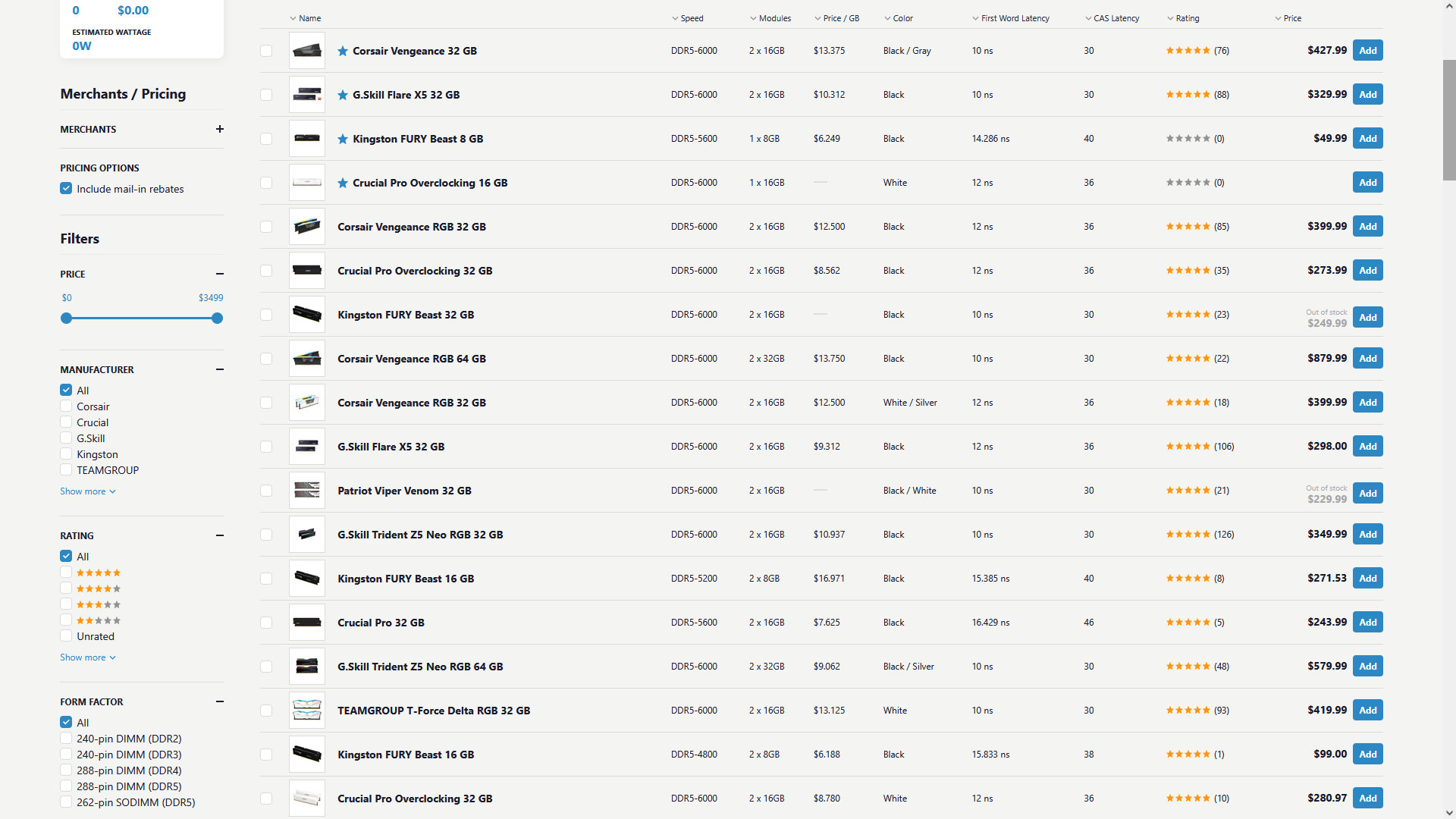Sort the table by the Price / GB column

click(x=840, y=18)
